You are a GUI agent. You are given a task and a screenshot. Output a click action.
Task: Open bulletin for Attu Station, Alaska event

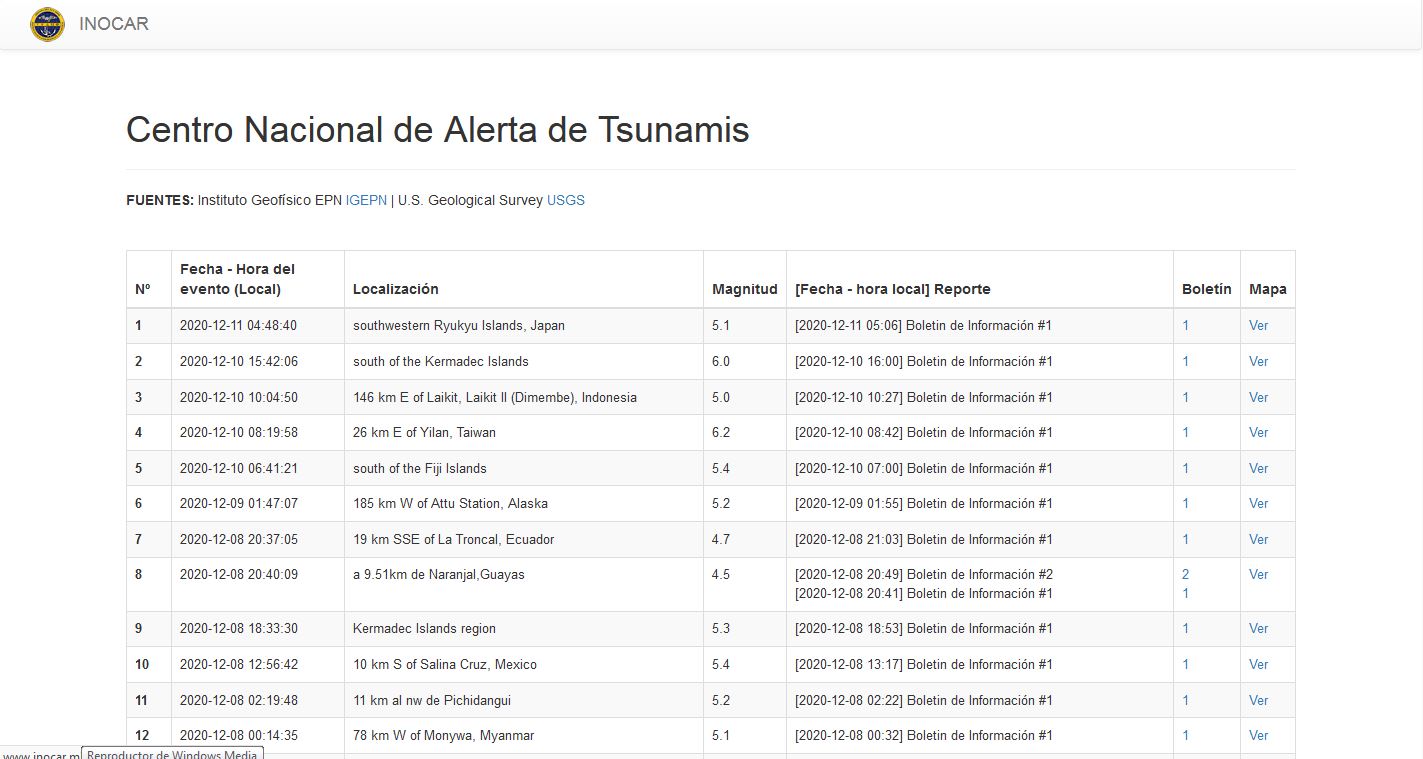coord(1186,504)
